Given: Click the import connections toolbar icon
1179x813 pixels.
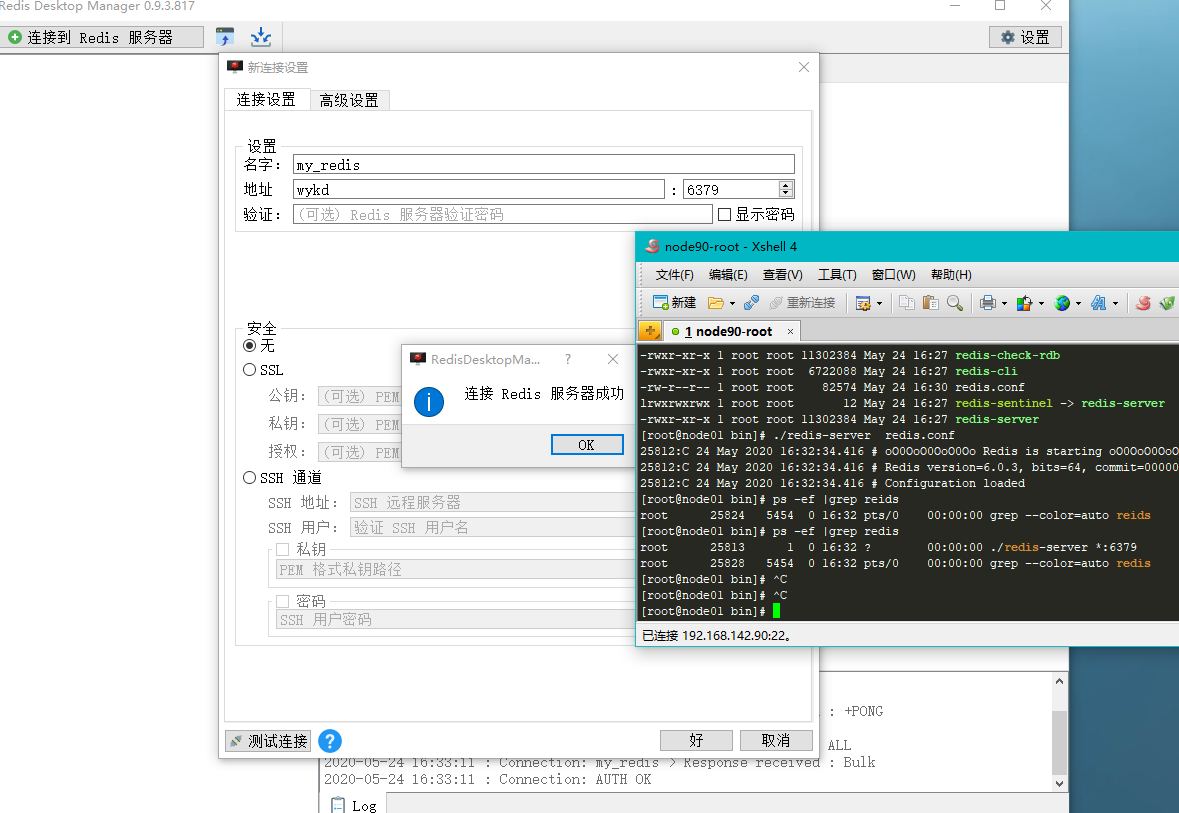Looking at the screenshot, I should coord(261,37).
